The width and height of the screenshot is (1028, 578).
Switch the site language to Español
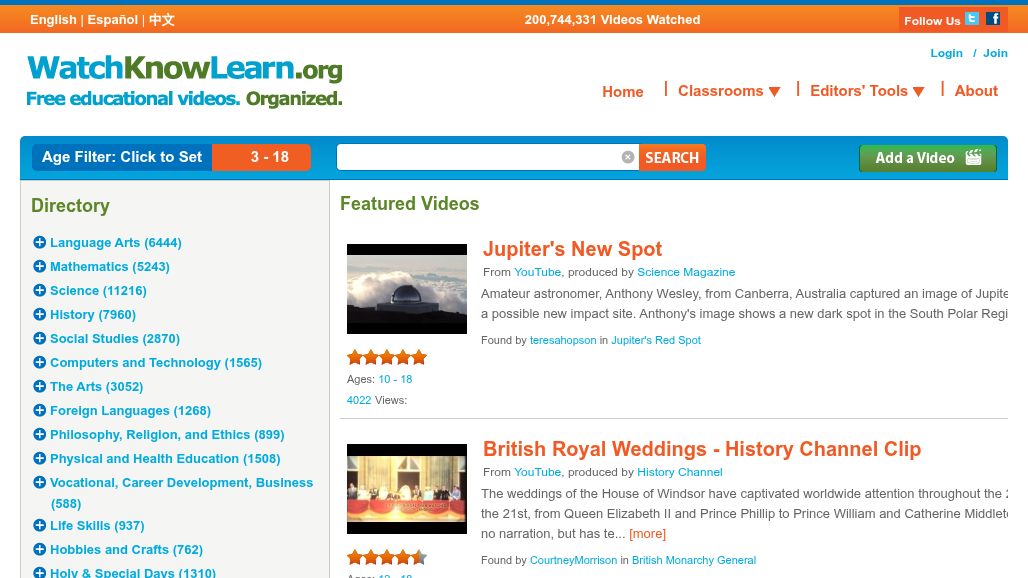coord(113,19)
